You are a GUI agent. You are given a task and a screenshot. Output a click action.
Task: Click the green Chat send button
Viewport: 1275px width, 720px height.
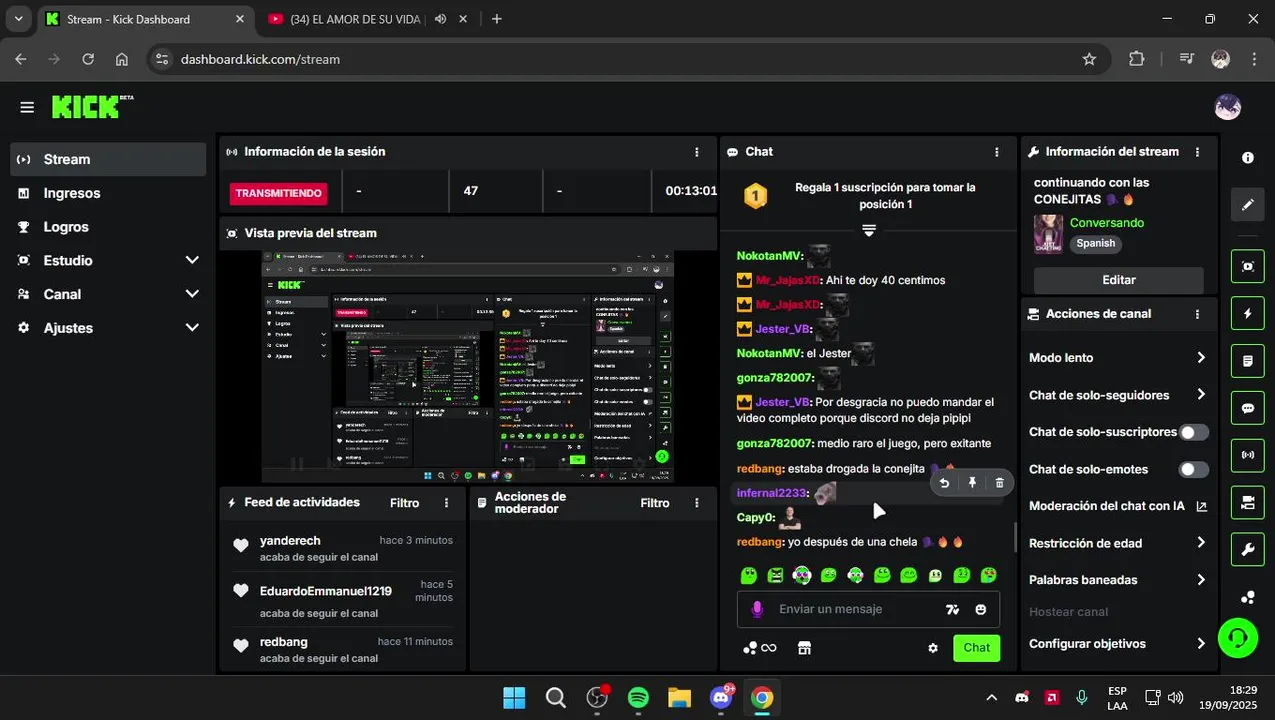coord(976,648)
